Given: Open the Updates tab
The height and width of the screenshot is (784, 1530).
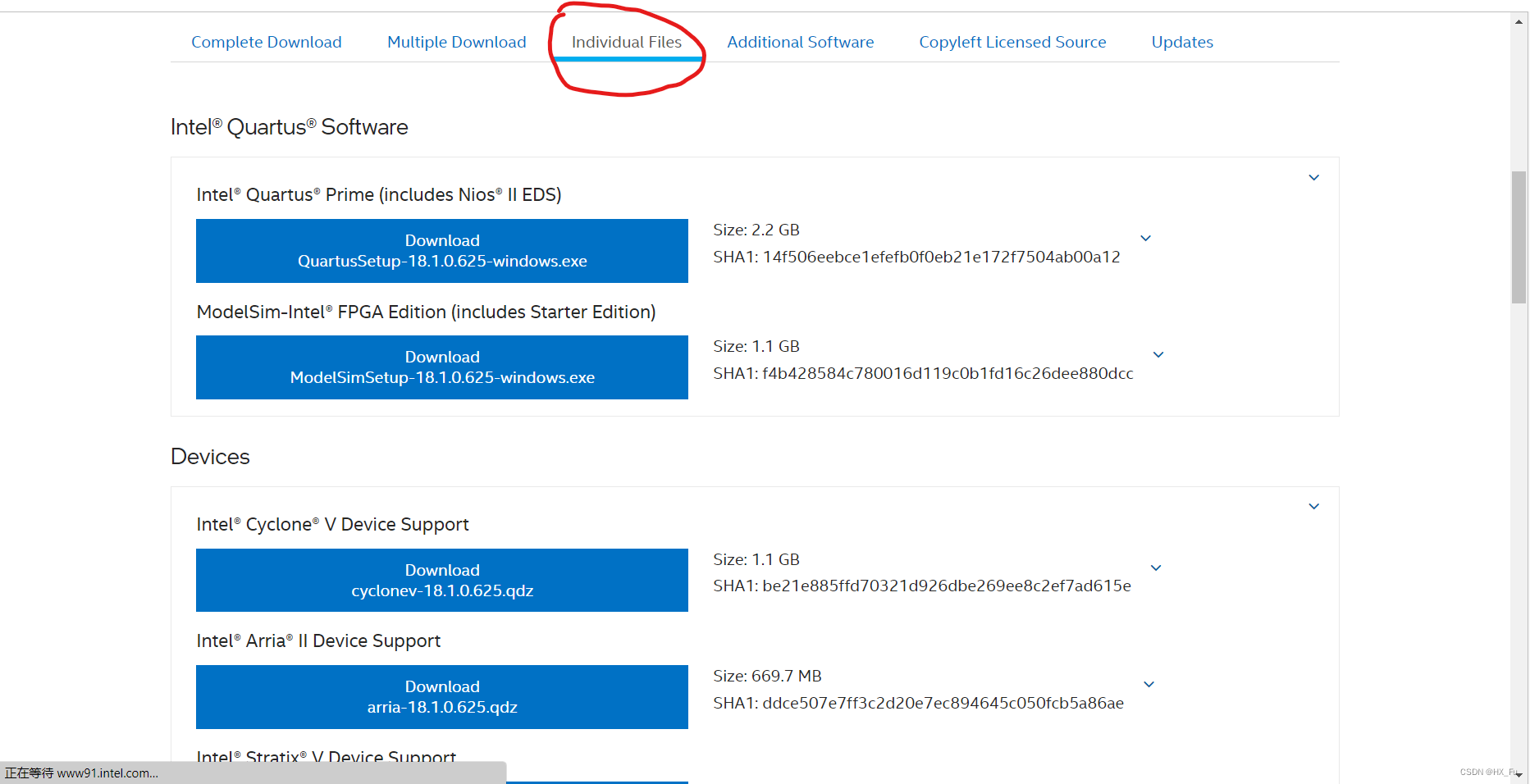Looking at the screenshot, I should 1182,42.
